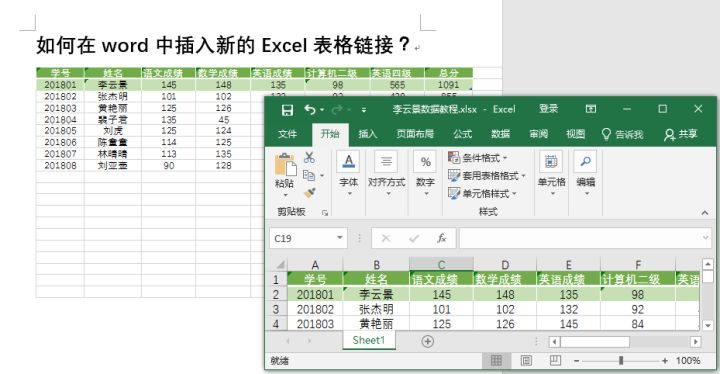Switch to Normal view icon in status bar
The image size is (720, 374).
[496, 361]
